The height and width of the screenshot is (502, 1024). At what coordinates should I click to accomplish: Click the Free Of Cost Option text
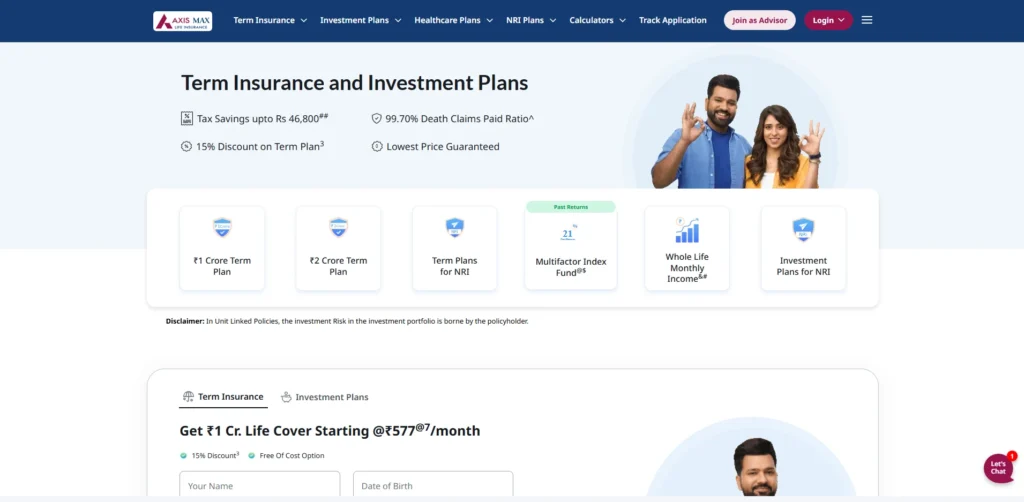(x=291, y=456)
